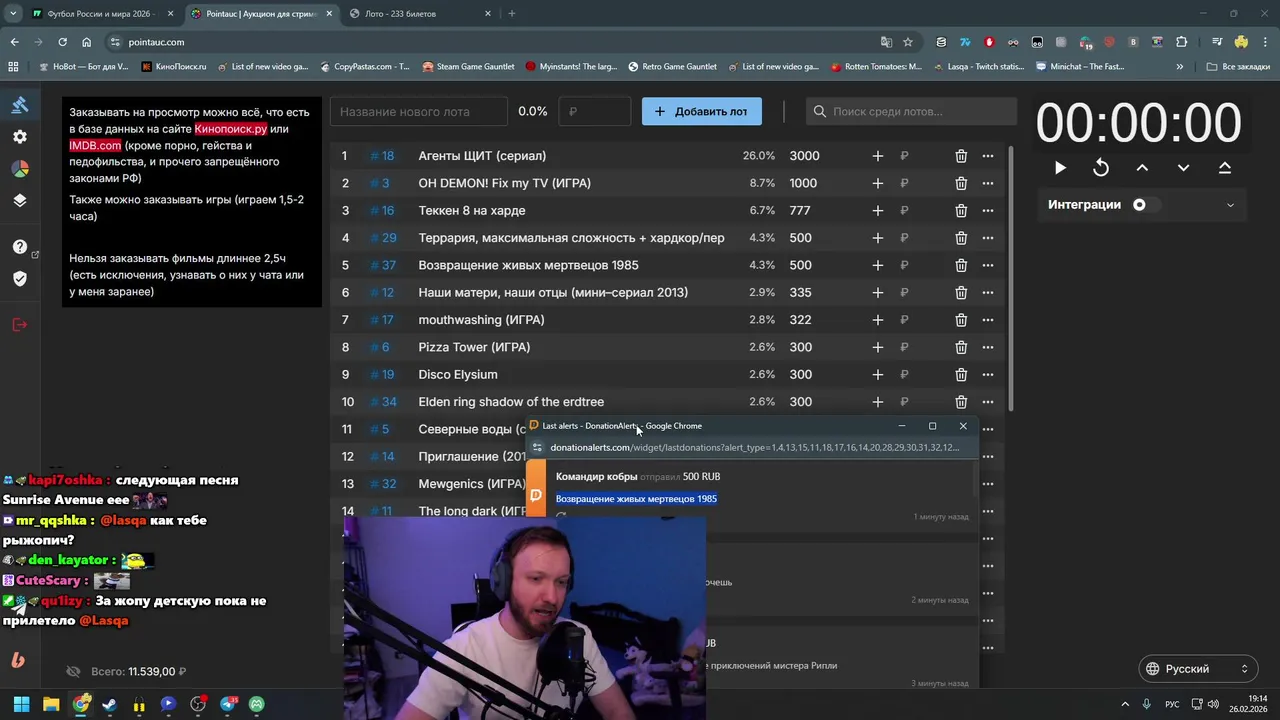Open the IMDB.com link in rules
The width and height of the screenshot is (1280, 720).
click(x=95, y=146)
